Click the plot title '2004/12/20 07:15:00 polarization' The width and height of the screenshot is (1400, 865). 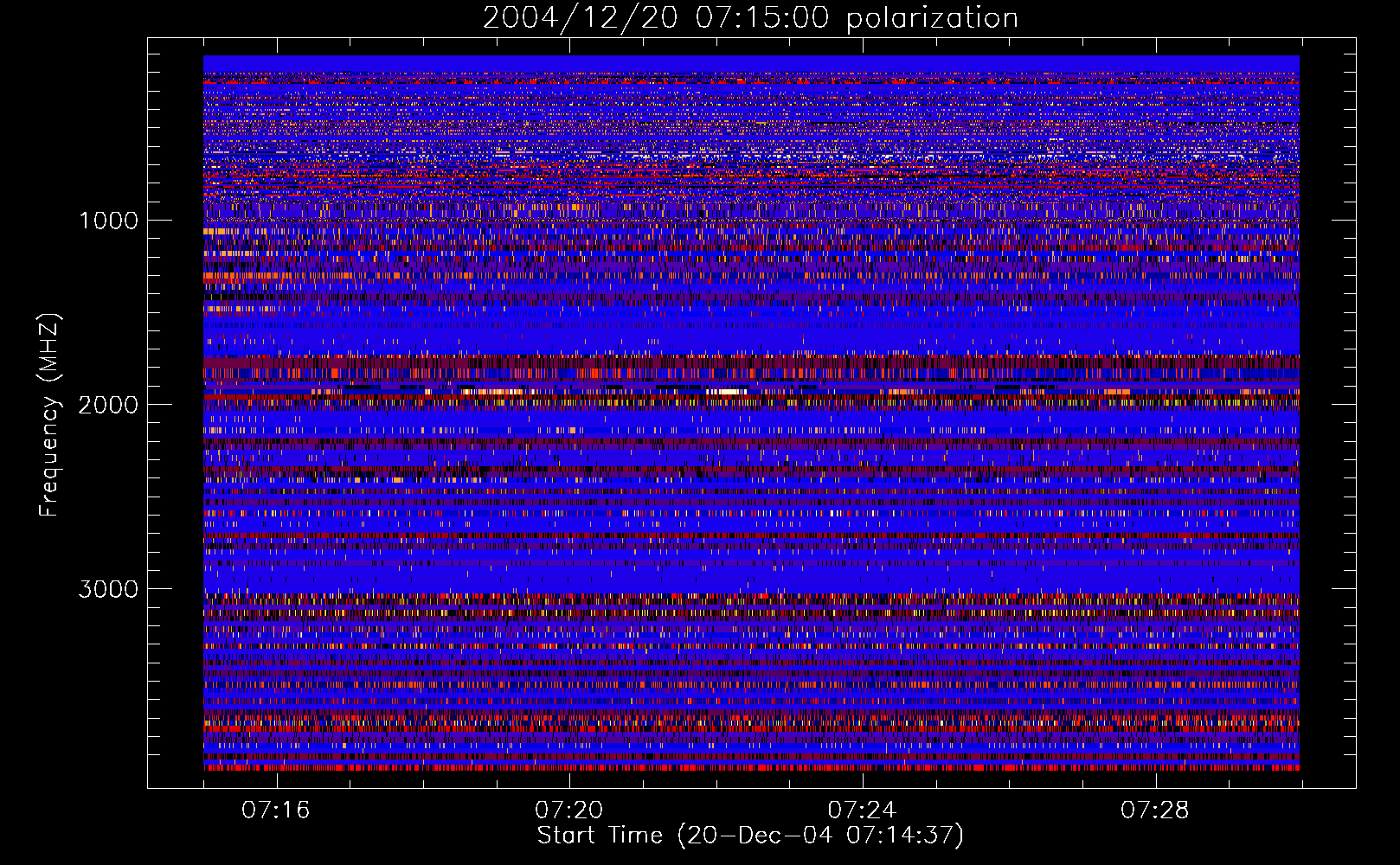[750, 18]
